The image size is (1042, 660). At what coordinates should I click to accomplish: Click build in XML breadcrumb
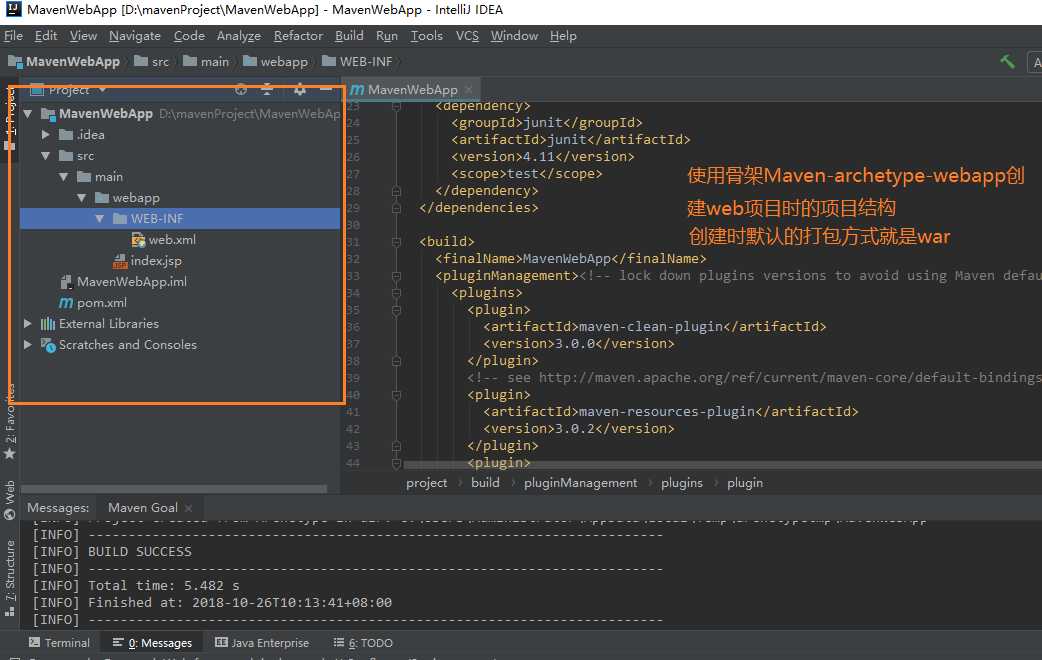485,483
